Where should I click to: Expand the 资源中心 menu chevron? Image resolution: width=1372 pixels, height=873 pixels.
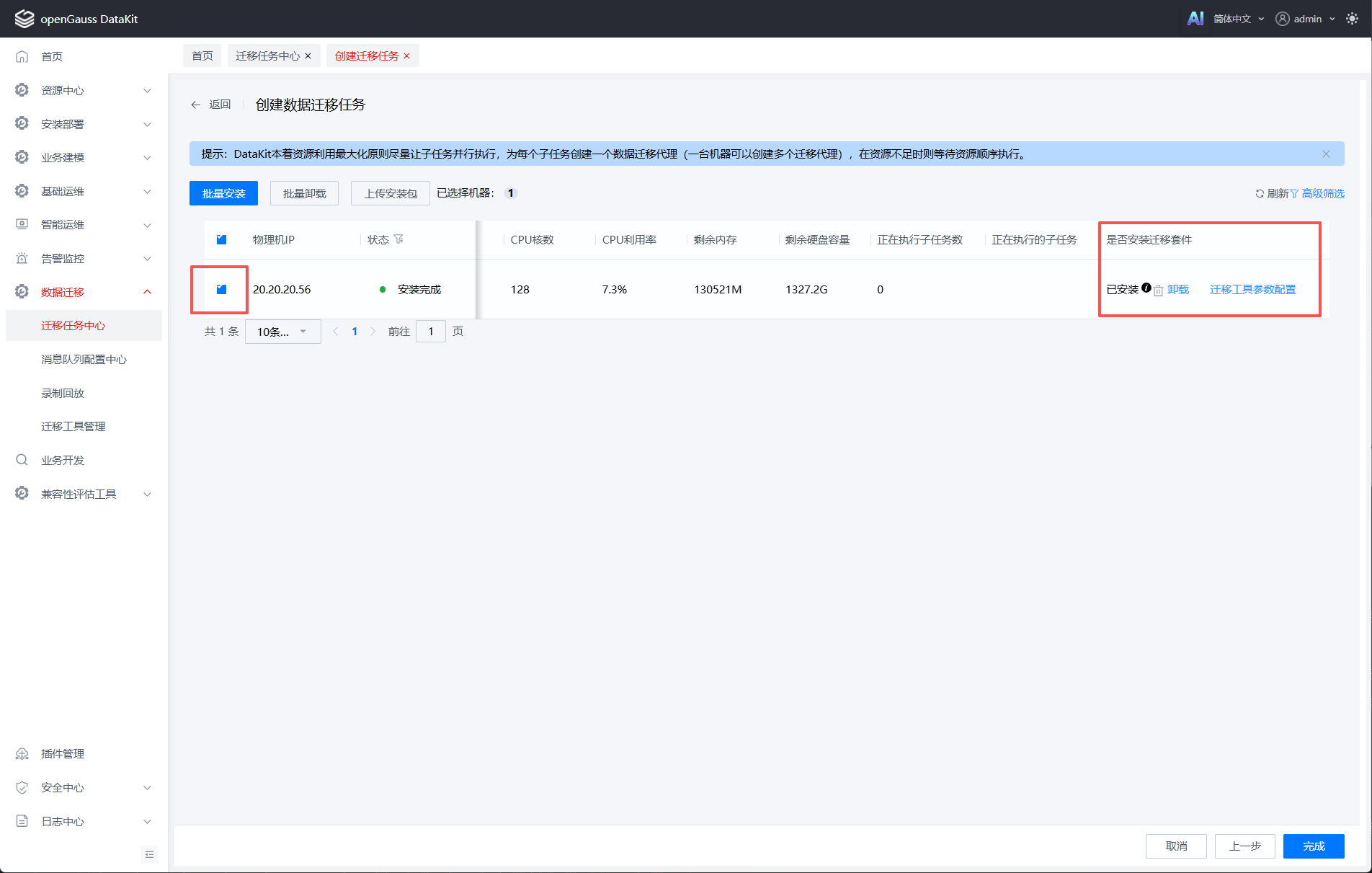[147, 90]
